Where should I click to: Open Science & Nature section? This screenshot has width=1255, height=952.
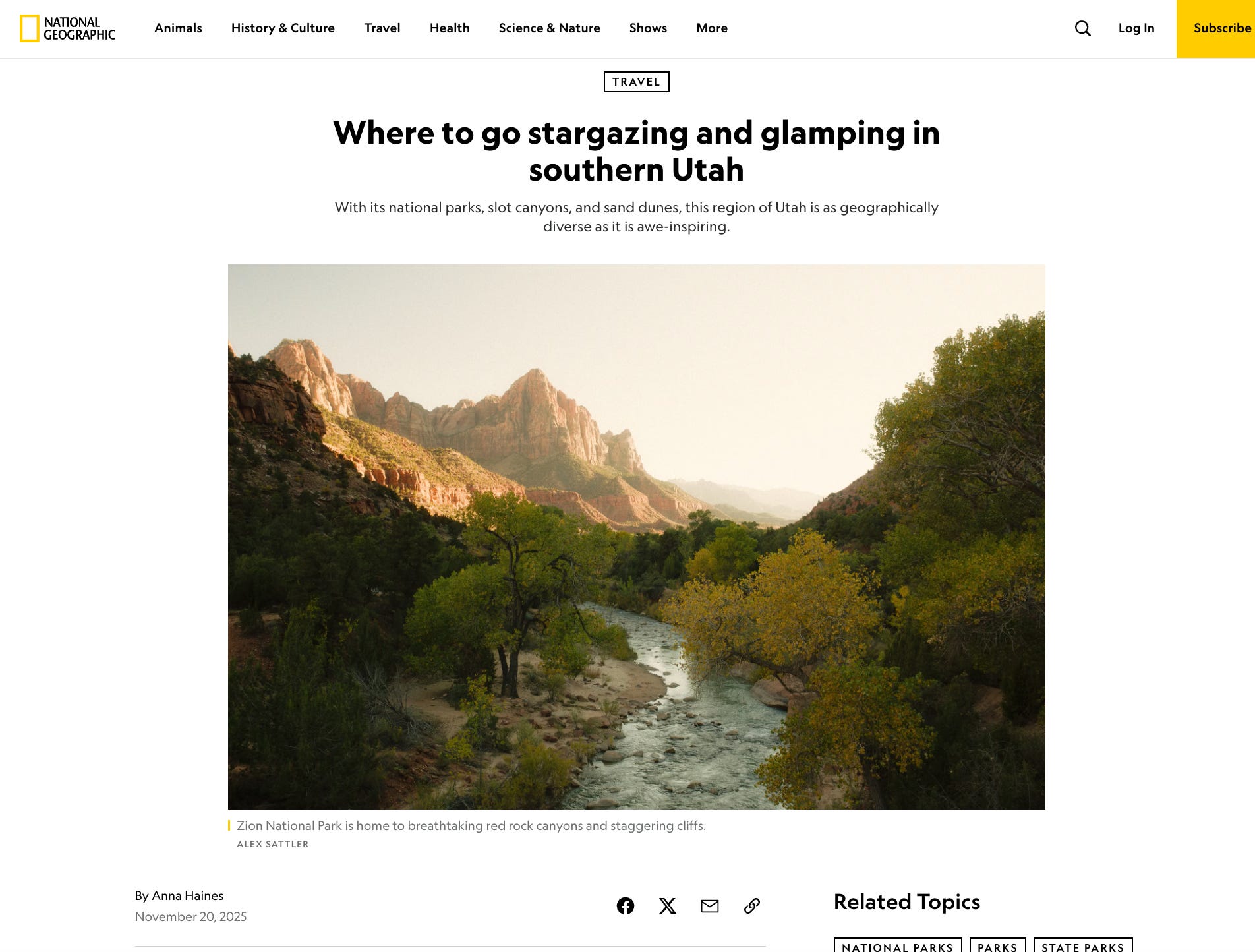point(549,28)
